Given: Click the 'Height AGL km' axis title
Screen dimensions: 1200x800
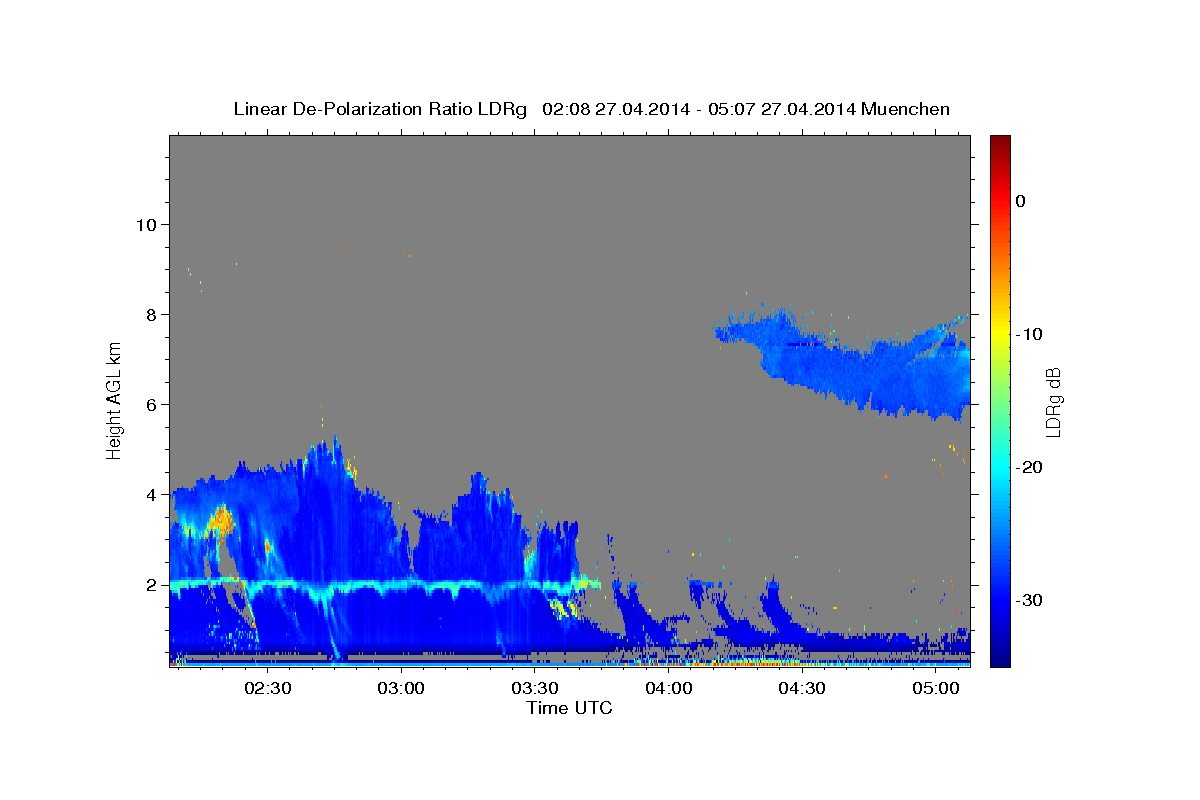Looking at the screenshot, I should [x=114, y=400].
